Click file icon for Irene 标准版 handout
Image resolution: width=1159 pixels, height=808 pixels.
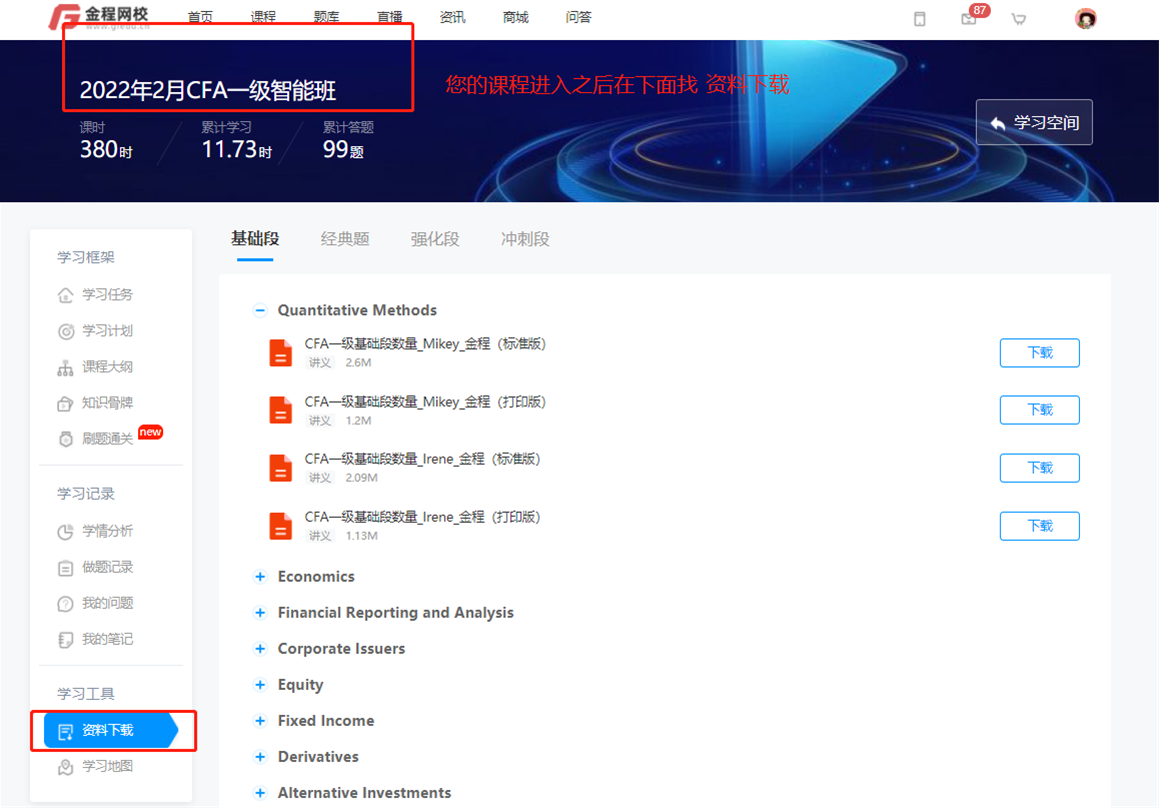coord(280,468)
